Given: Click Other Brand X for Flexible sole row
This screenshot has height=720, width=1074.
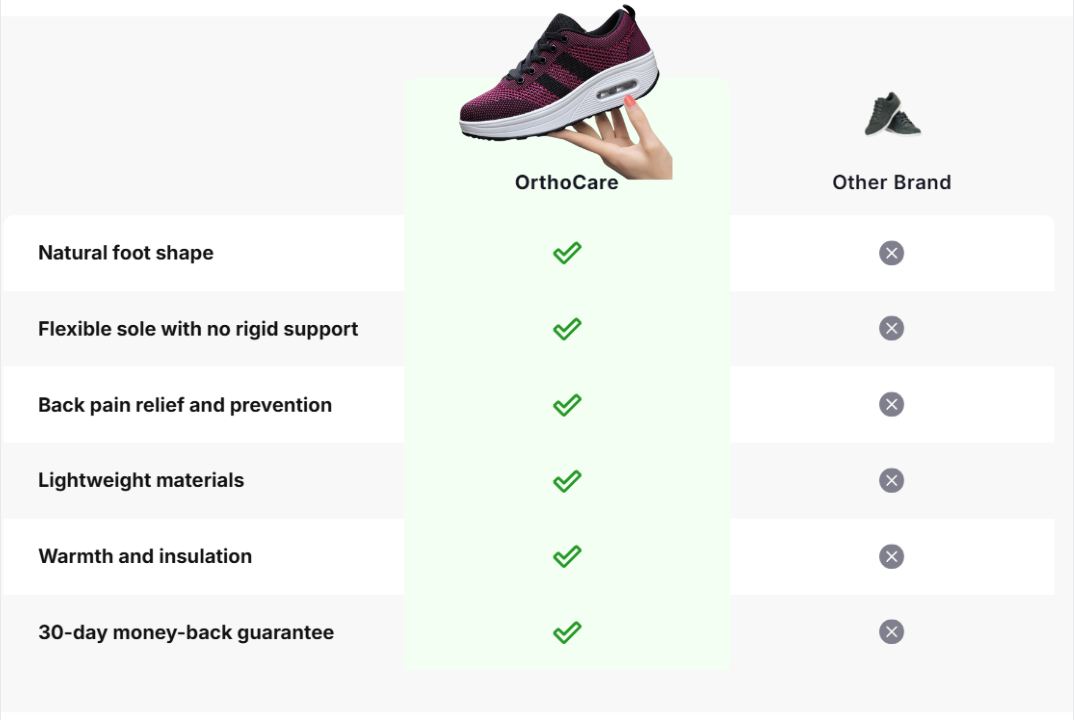Looking at the screenshot, I should 891,328.
